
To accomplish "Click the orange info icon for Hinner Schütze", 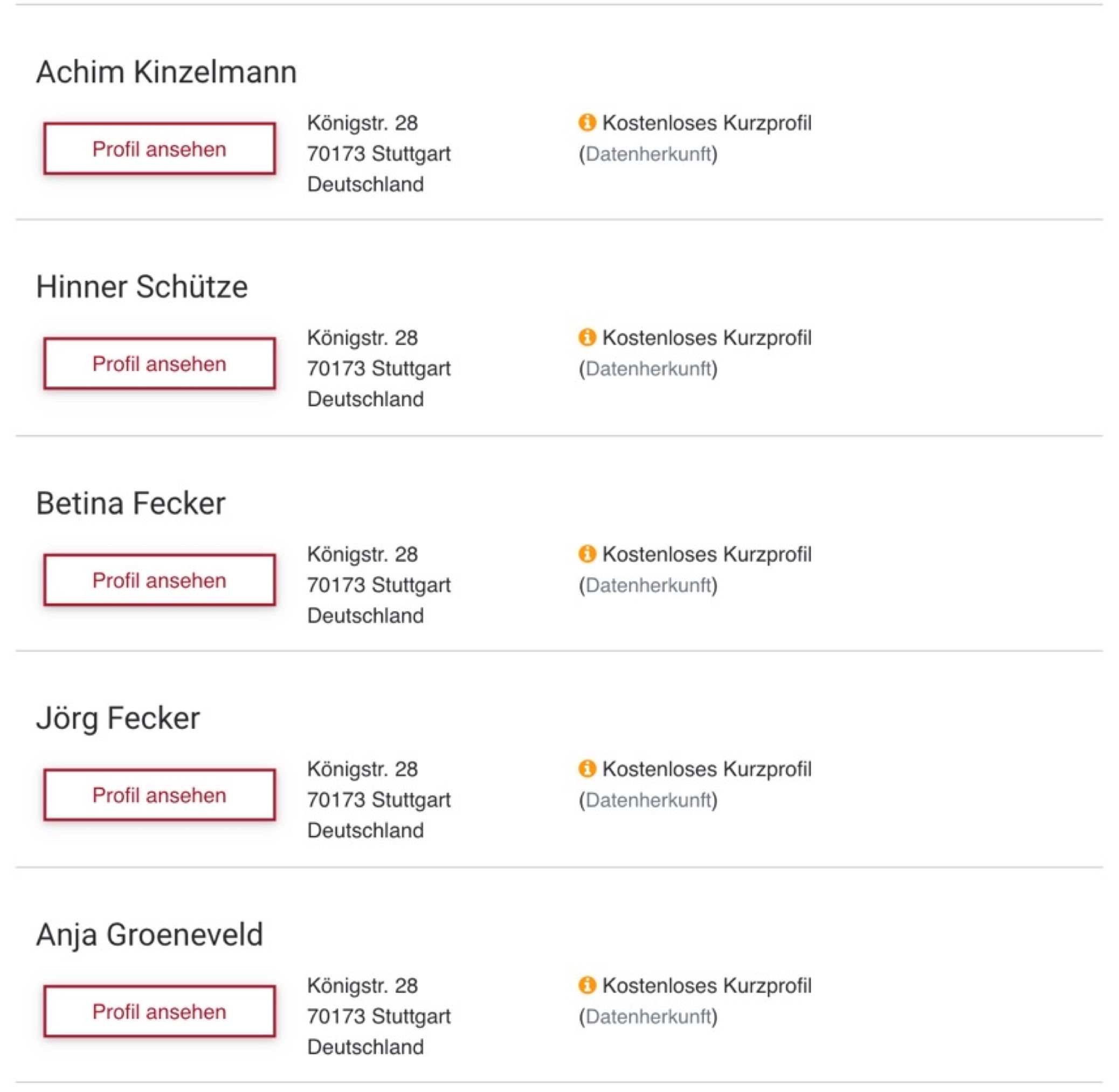I will point(587,337).
